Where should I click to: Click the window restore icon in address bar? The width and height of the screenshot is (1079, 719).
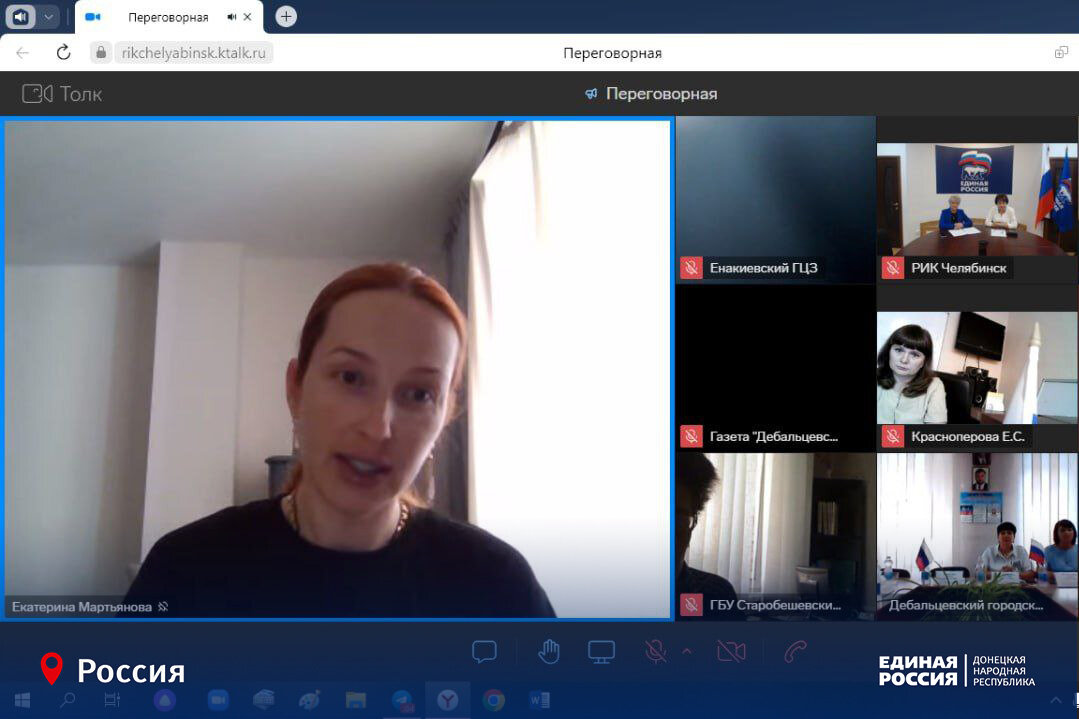pos(1061,52)
